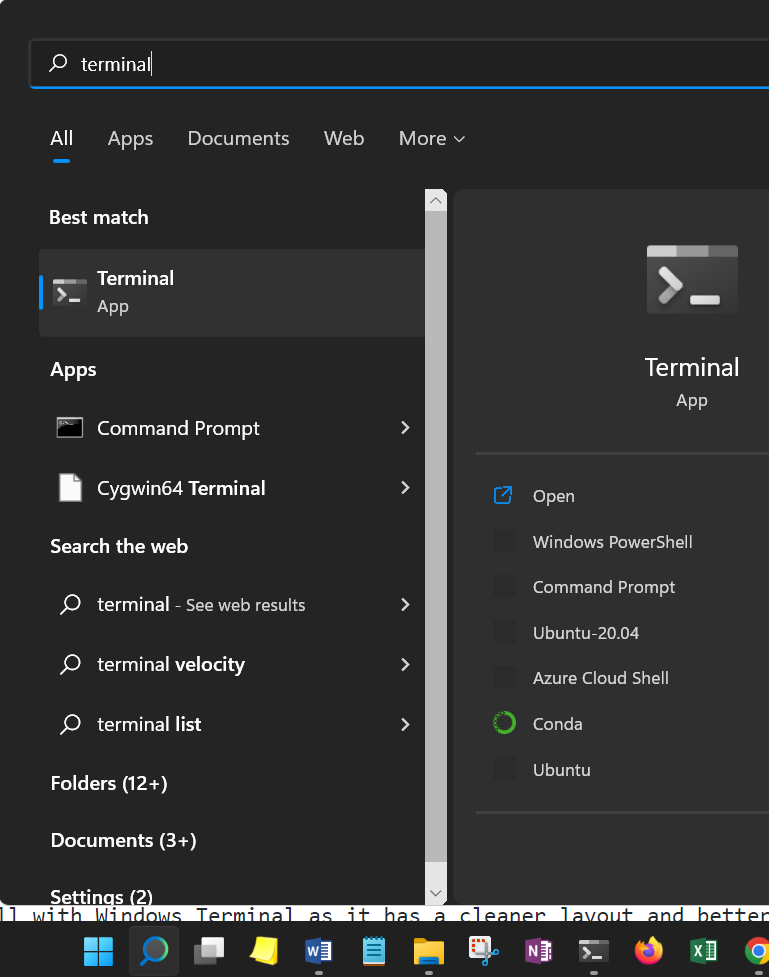Open Chrome from the taskbar

click(757, 951)
